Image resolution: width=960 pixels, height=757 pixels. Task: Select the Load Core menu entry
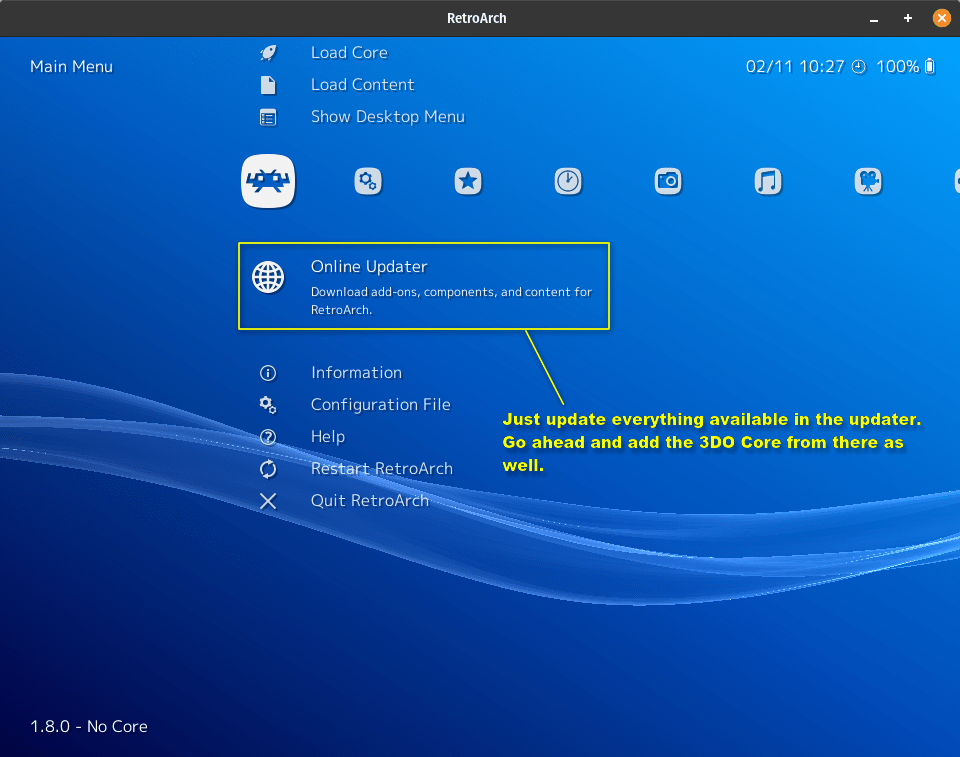tap(349, 53)
